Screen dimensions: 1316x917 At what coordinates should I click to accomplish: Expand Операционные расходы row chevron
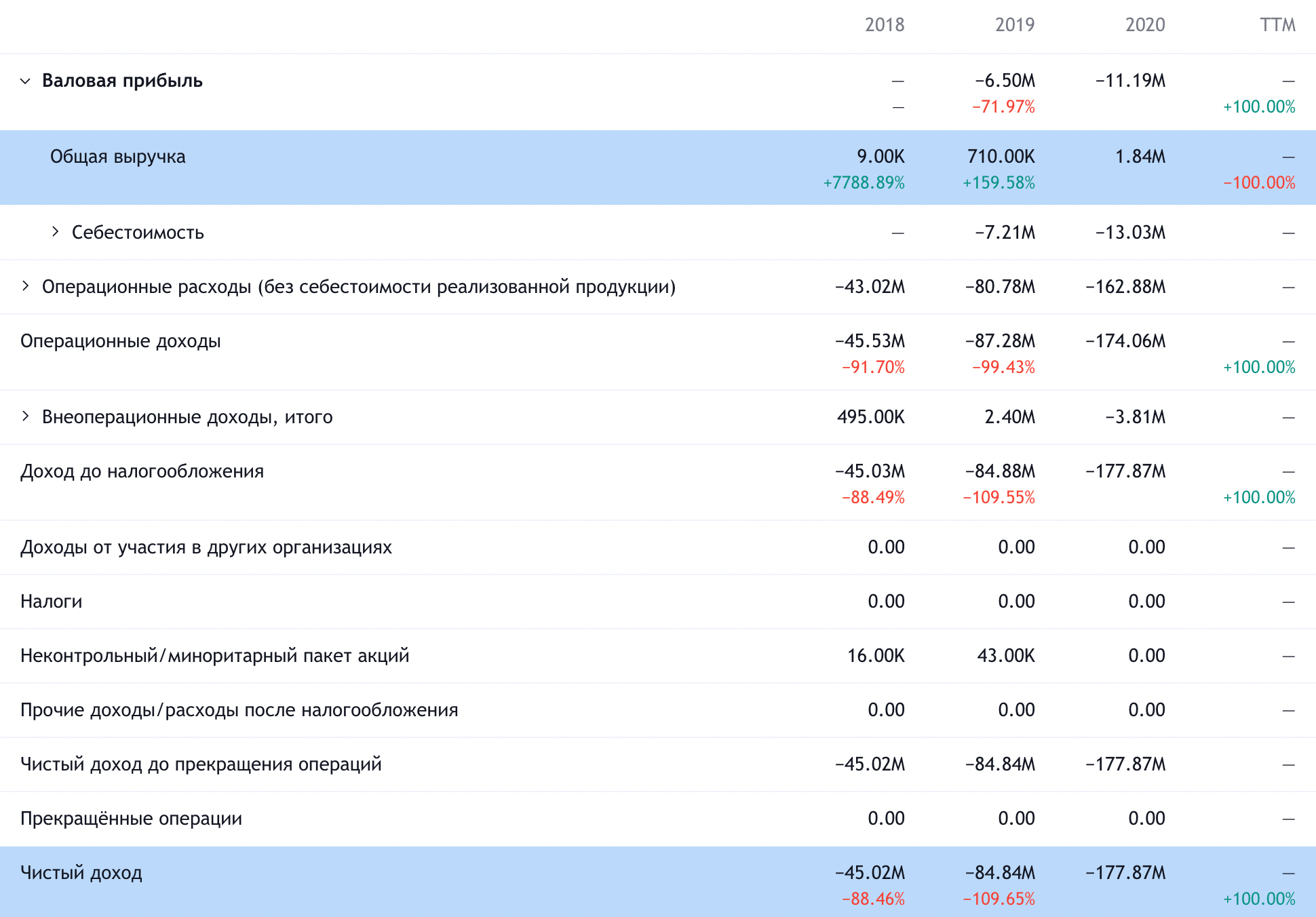coord(25,286)
